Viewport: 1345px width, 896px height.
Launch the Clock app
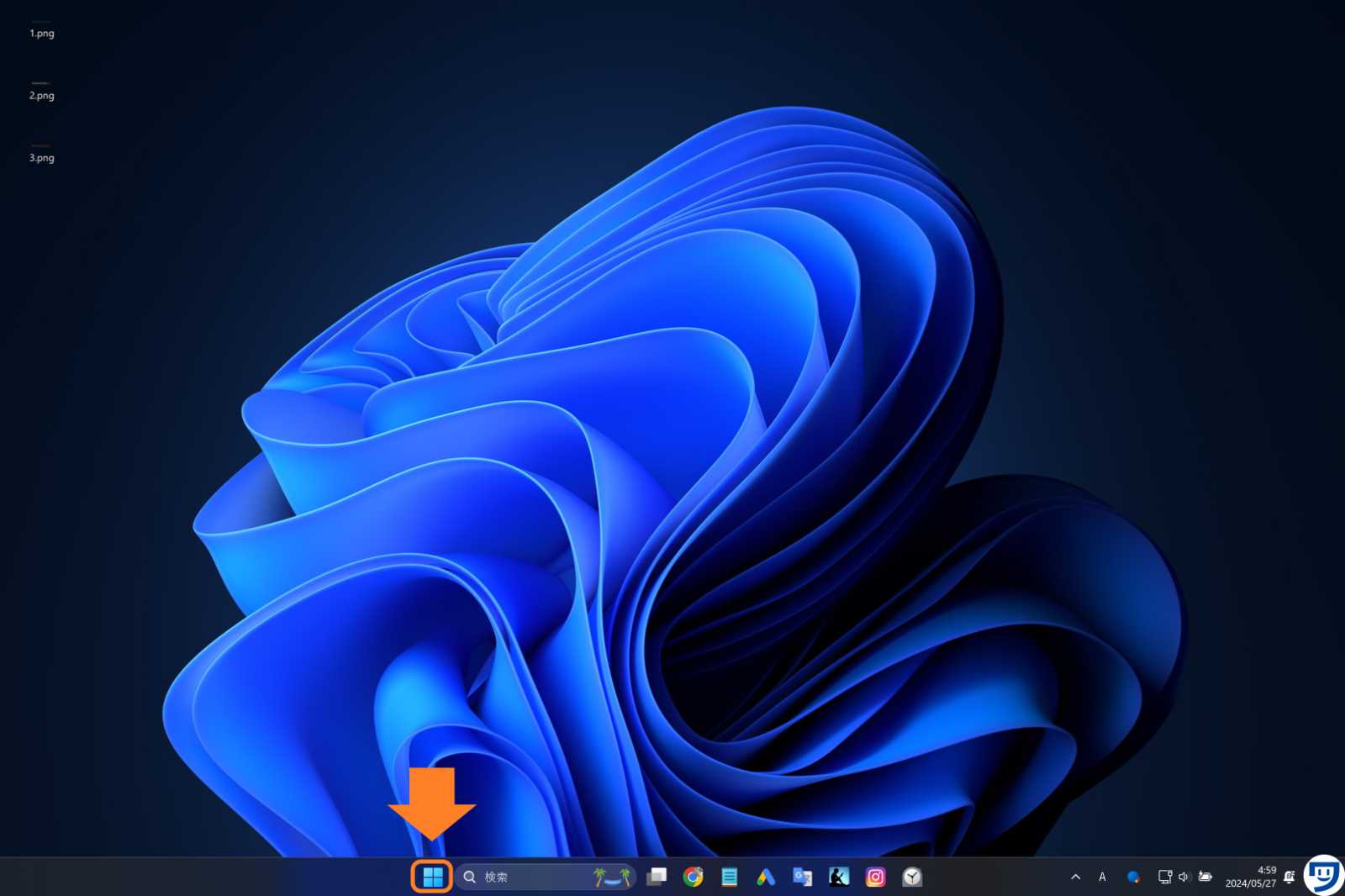click(913, 877)
